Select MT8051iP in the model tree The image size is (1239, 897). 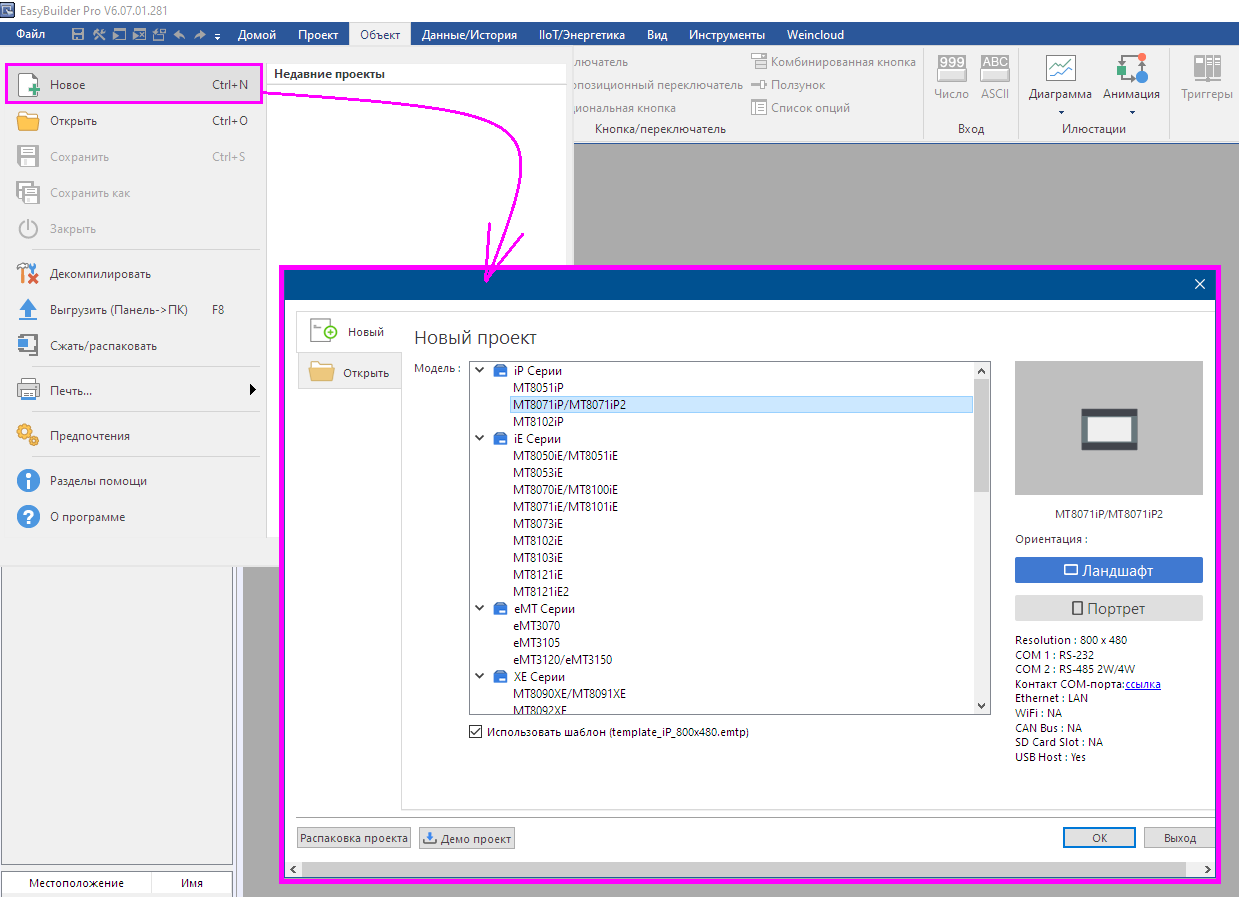pyautogui.click(x=538, y=387)
